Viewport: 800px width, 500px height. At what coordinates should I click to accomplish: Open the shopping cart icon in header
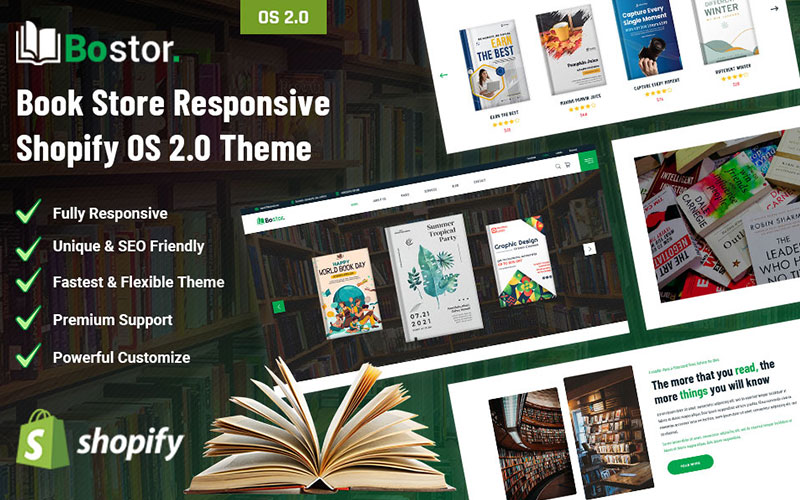pos(567,164)
